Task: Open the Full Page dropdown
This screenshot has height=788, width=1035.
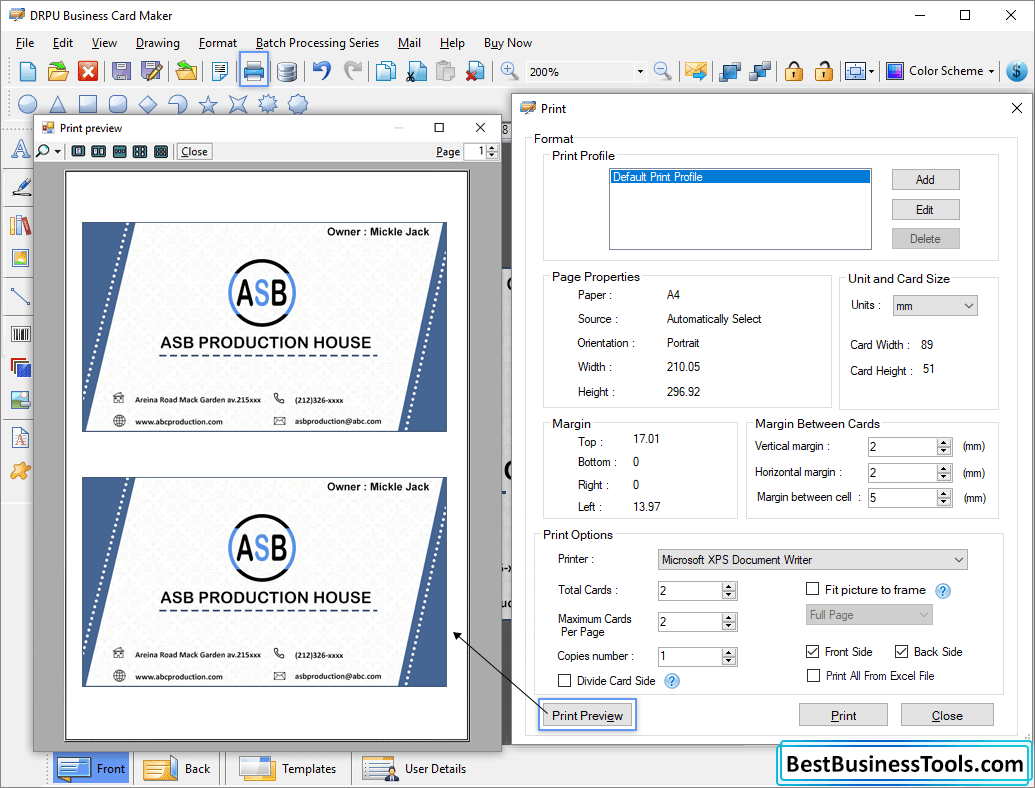Action: click(869, 614)
